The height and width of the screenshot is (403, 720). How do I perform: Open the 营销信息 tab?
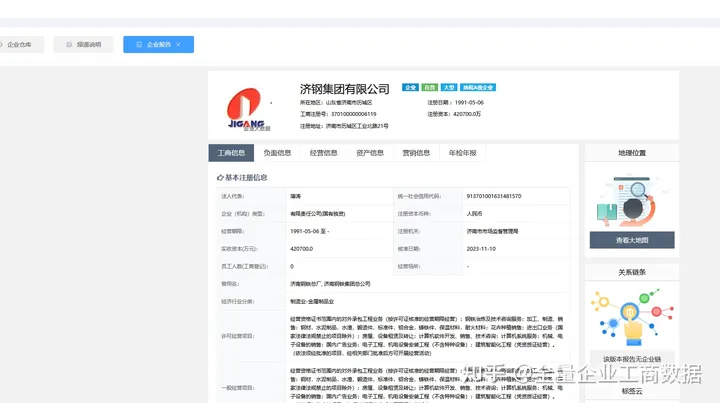point(416,153)
